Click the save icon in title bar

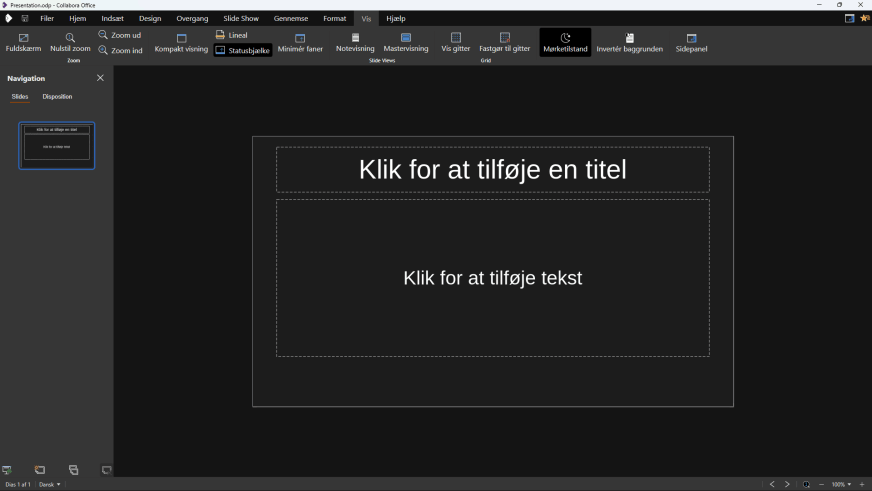25,18
